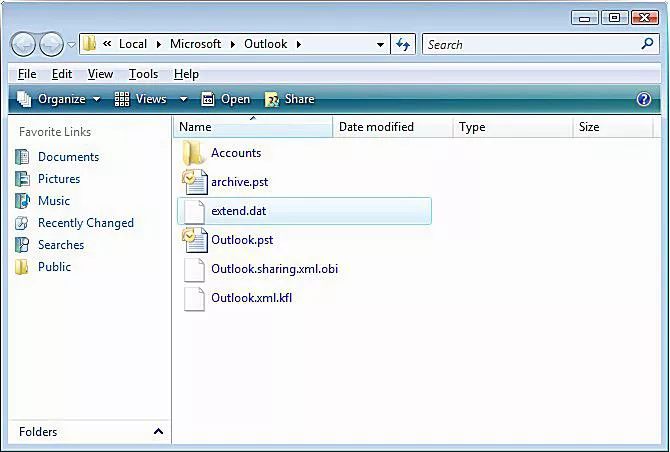Select the Accounts folder icon
The image size is (670, 452).
point(194,153)
